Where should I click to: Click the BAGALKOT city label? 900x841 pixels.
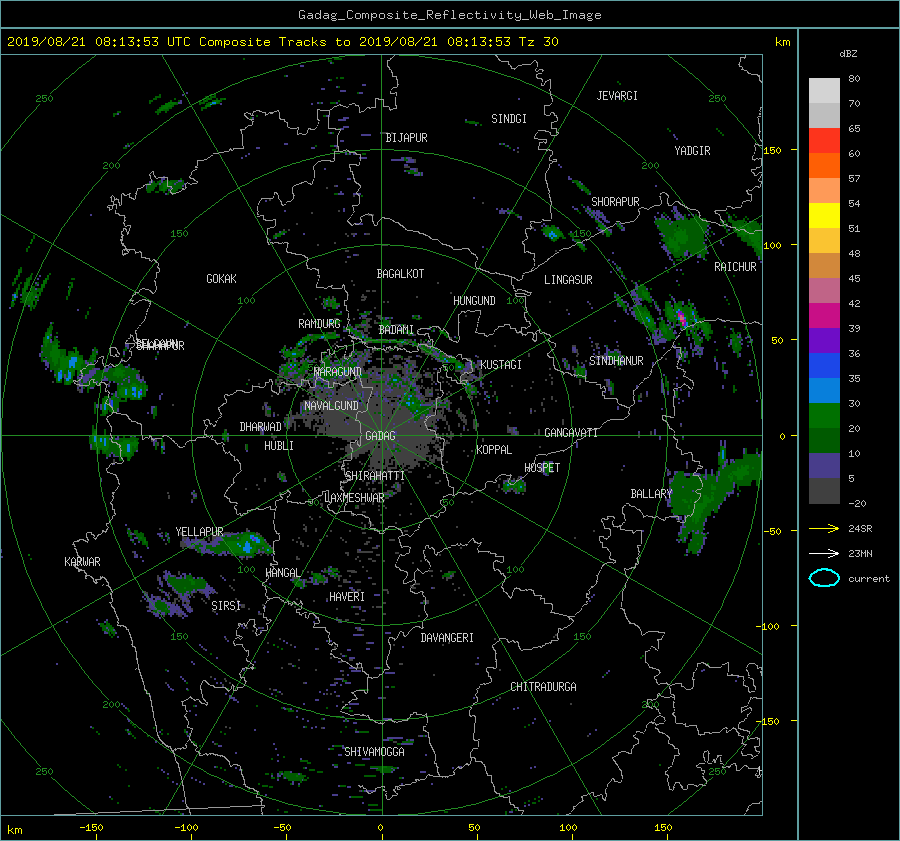pos(400,274)
